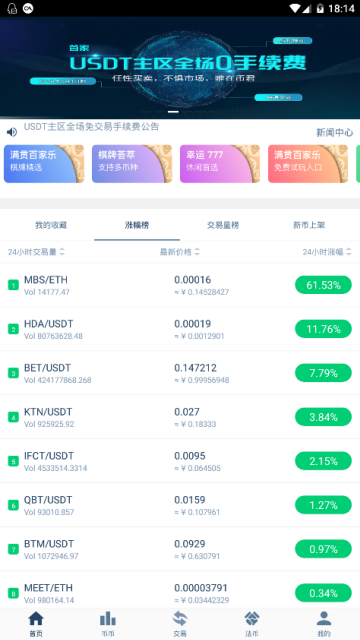Image resolution: width=360 pixels, height=640 pixels.
Task: Open the 币币 chart icon in bottom bar
Action: [108, 619]
